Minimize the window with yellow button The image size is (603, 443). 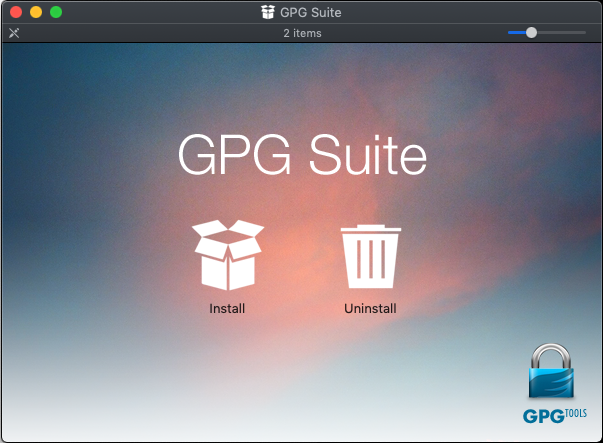[36, 12]
